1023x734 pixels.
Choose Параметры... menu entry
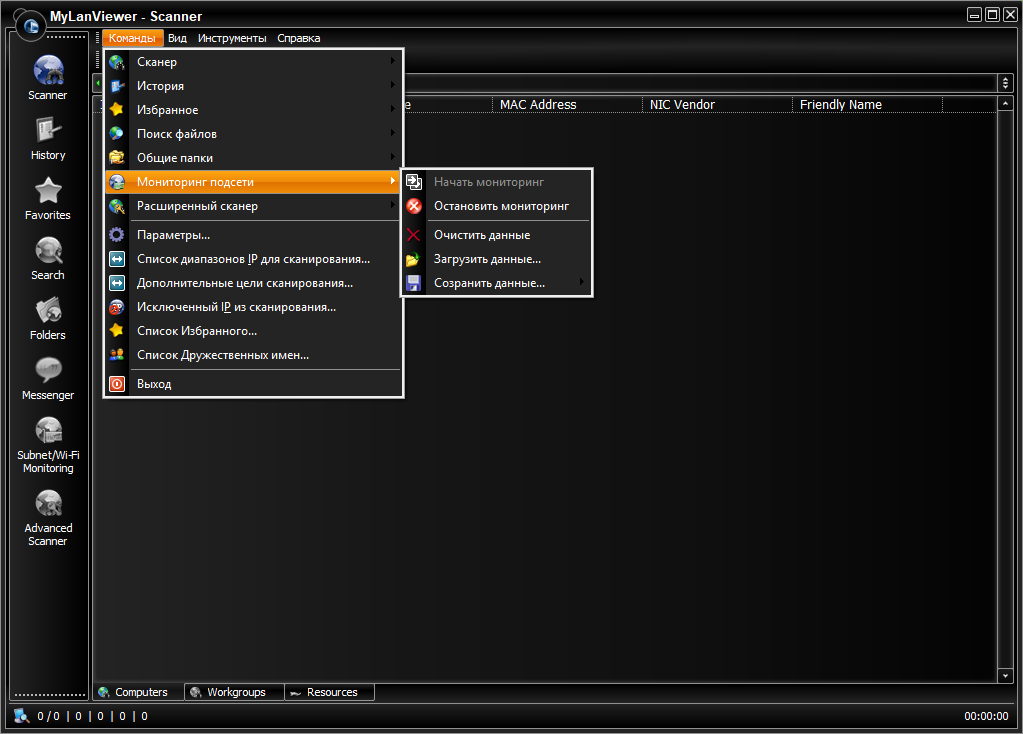coord(253,235)
